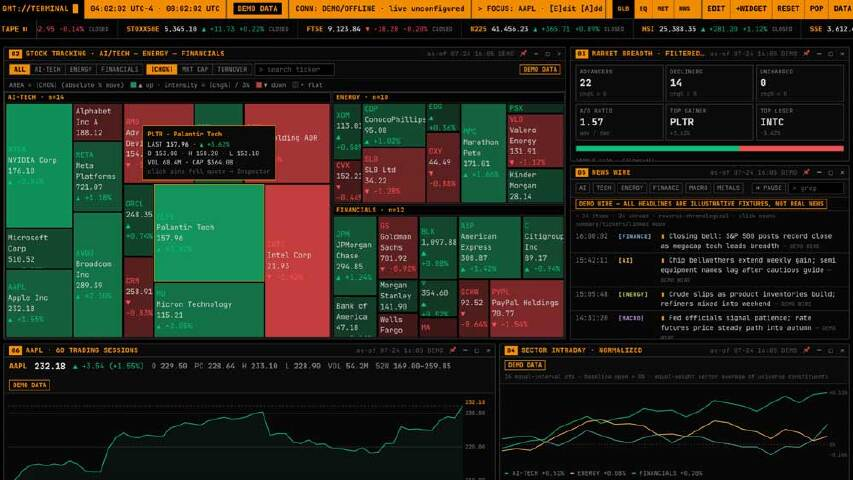Select the TURNOVER sizing mode
The width and height of the screenshot is (853, 480).
pyautogui.click(x=232, y=70)
